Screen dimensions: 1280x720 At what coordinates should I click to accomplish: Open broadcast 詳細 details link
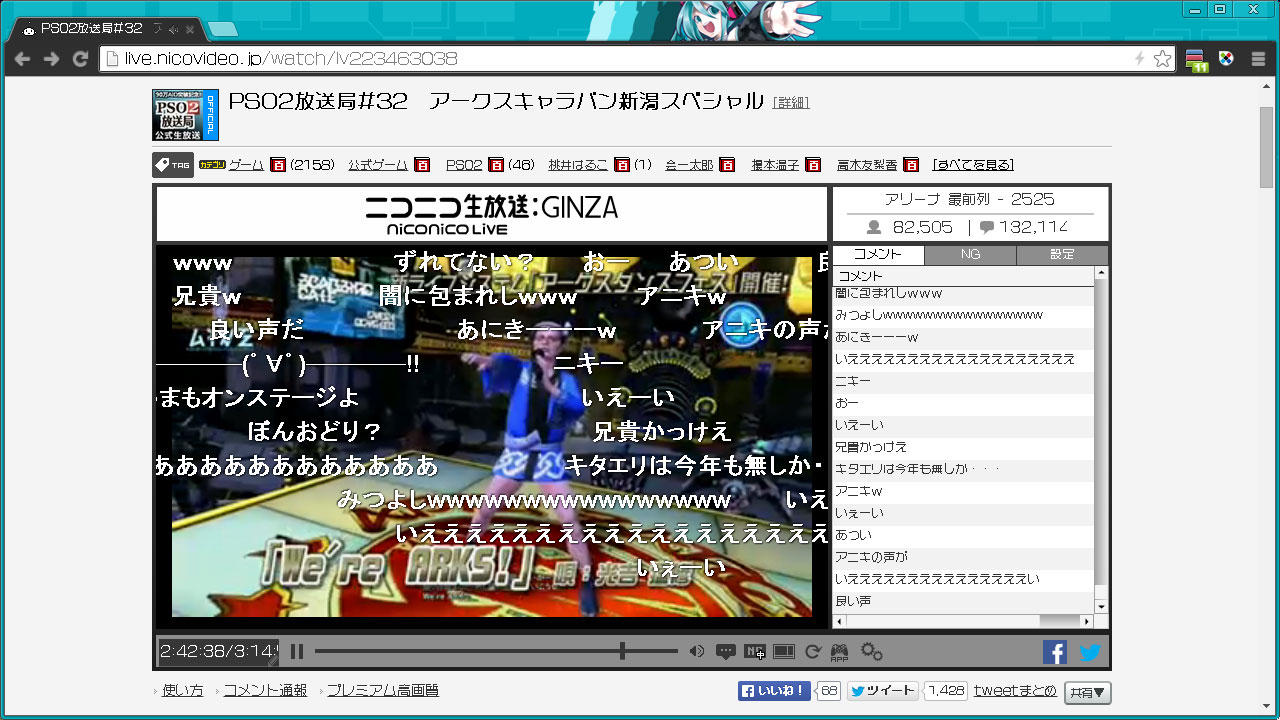tap(791, 103)
